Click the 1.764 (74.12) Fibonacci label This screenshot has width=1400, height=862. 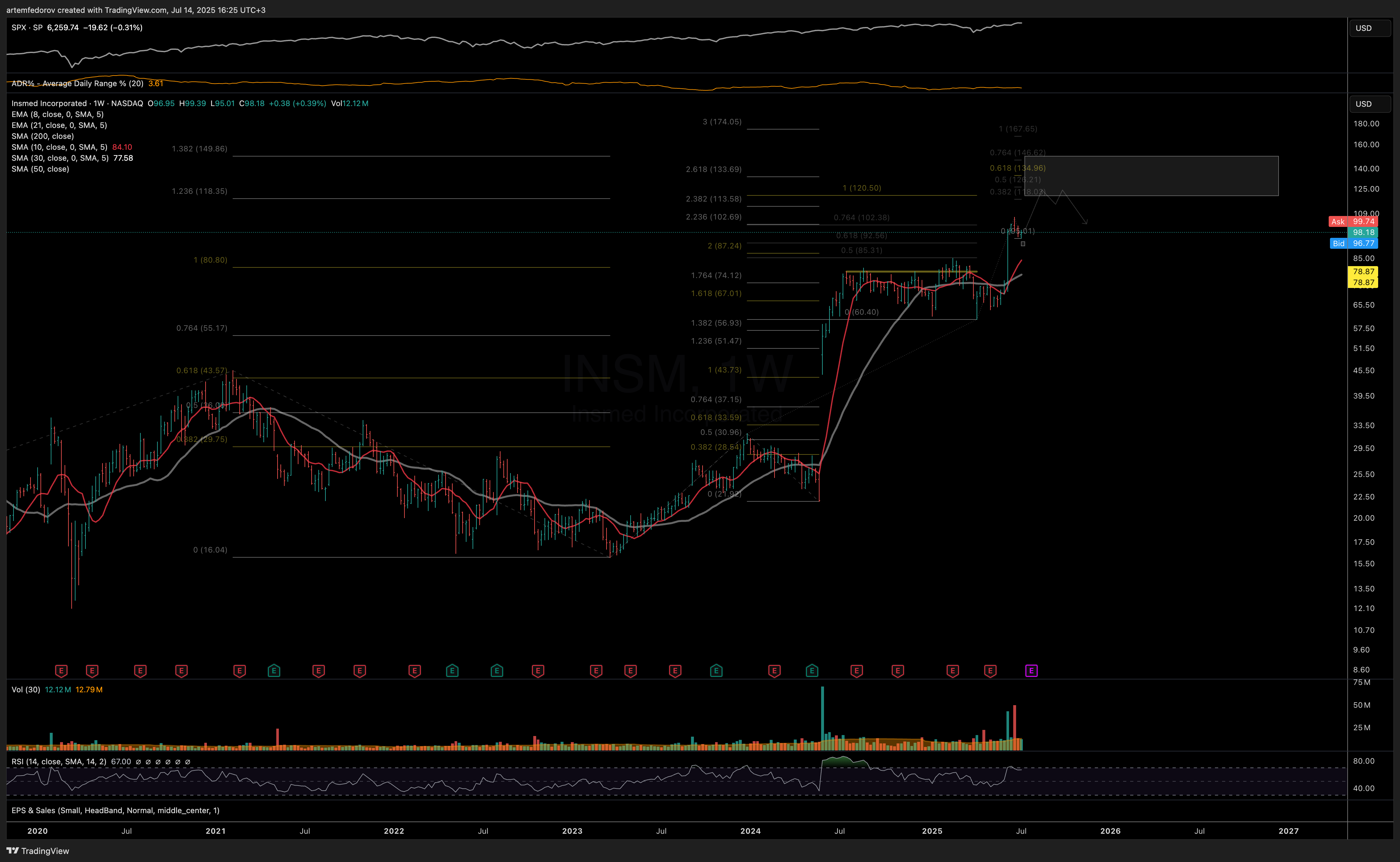coord(716,275)
